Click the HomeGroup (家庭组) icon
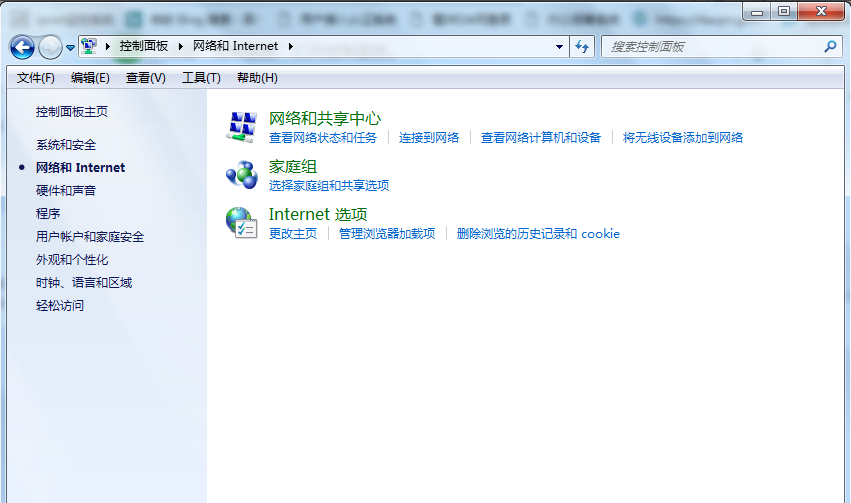The height and width of the screenshot is (503, 851). [x=242, y=174]
